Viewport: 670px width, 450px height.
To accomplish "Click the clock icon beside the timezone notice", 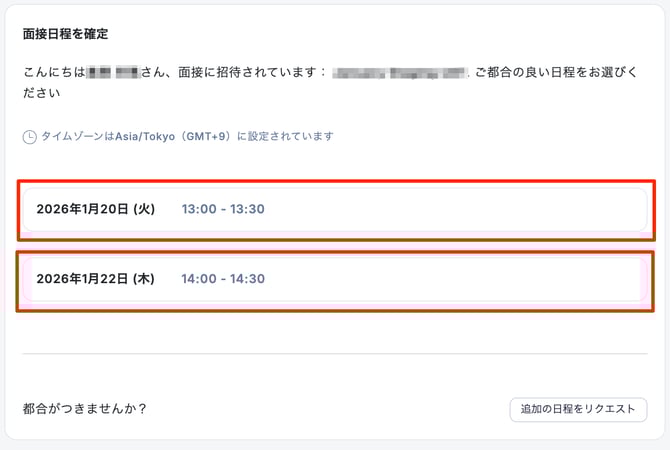I will (30, 136).
